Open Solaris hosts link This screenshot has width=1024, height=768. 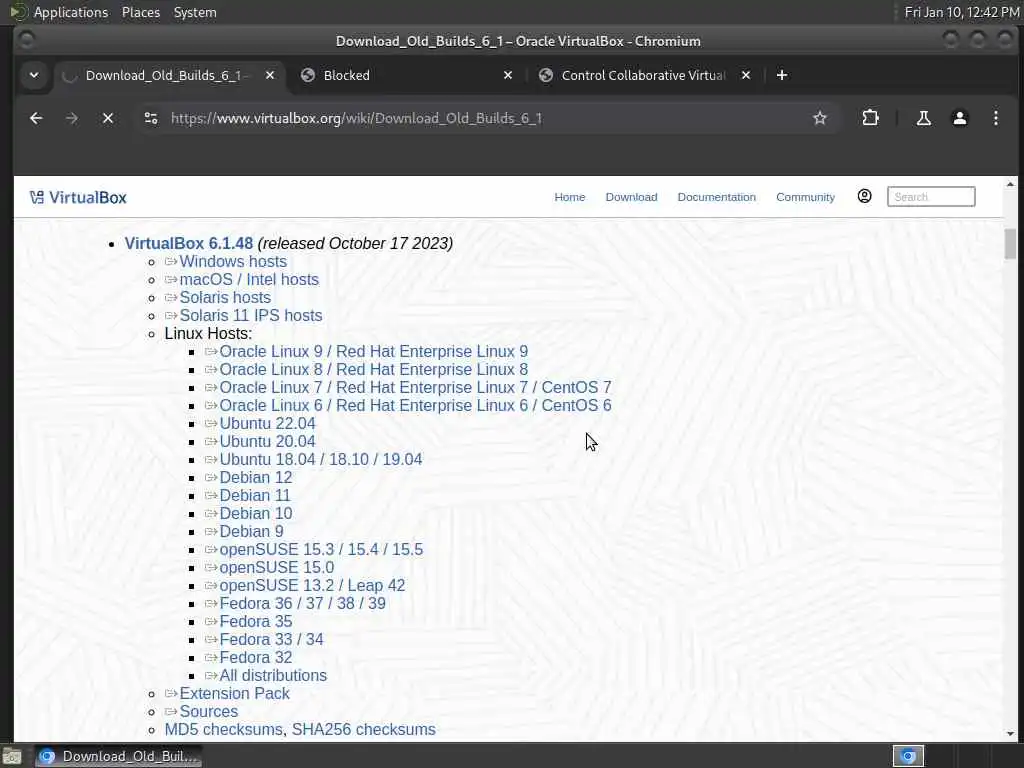225,297
